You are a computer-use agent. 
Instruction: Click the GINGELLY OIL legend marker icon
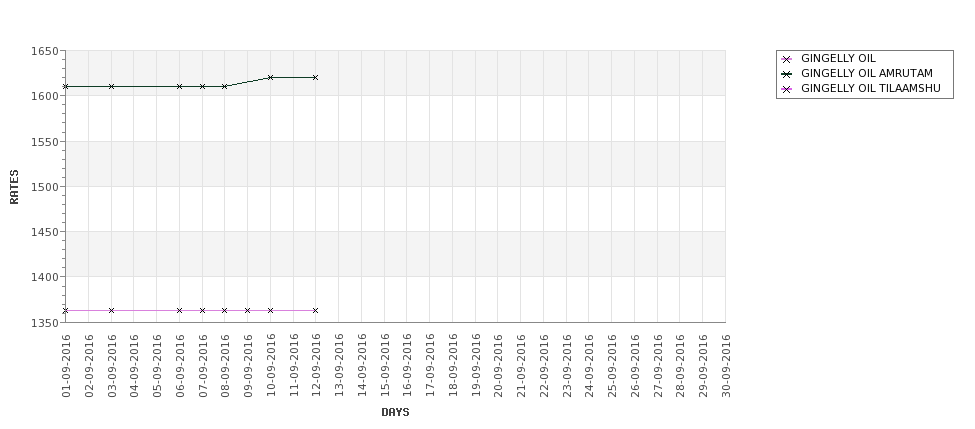tap(787, 59)
